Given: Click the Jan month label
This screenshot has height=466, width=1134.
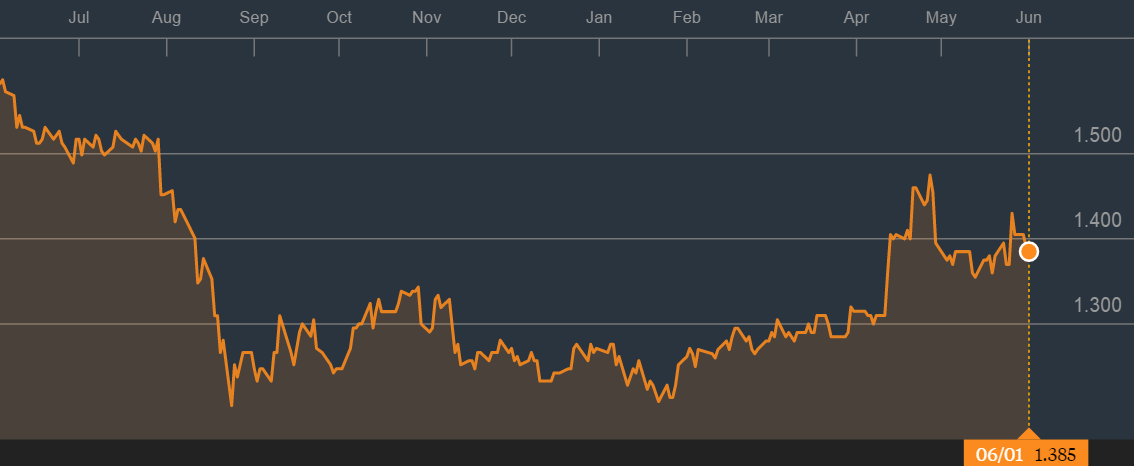Looking at the screenshot, I should [599, 17].
